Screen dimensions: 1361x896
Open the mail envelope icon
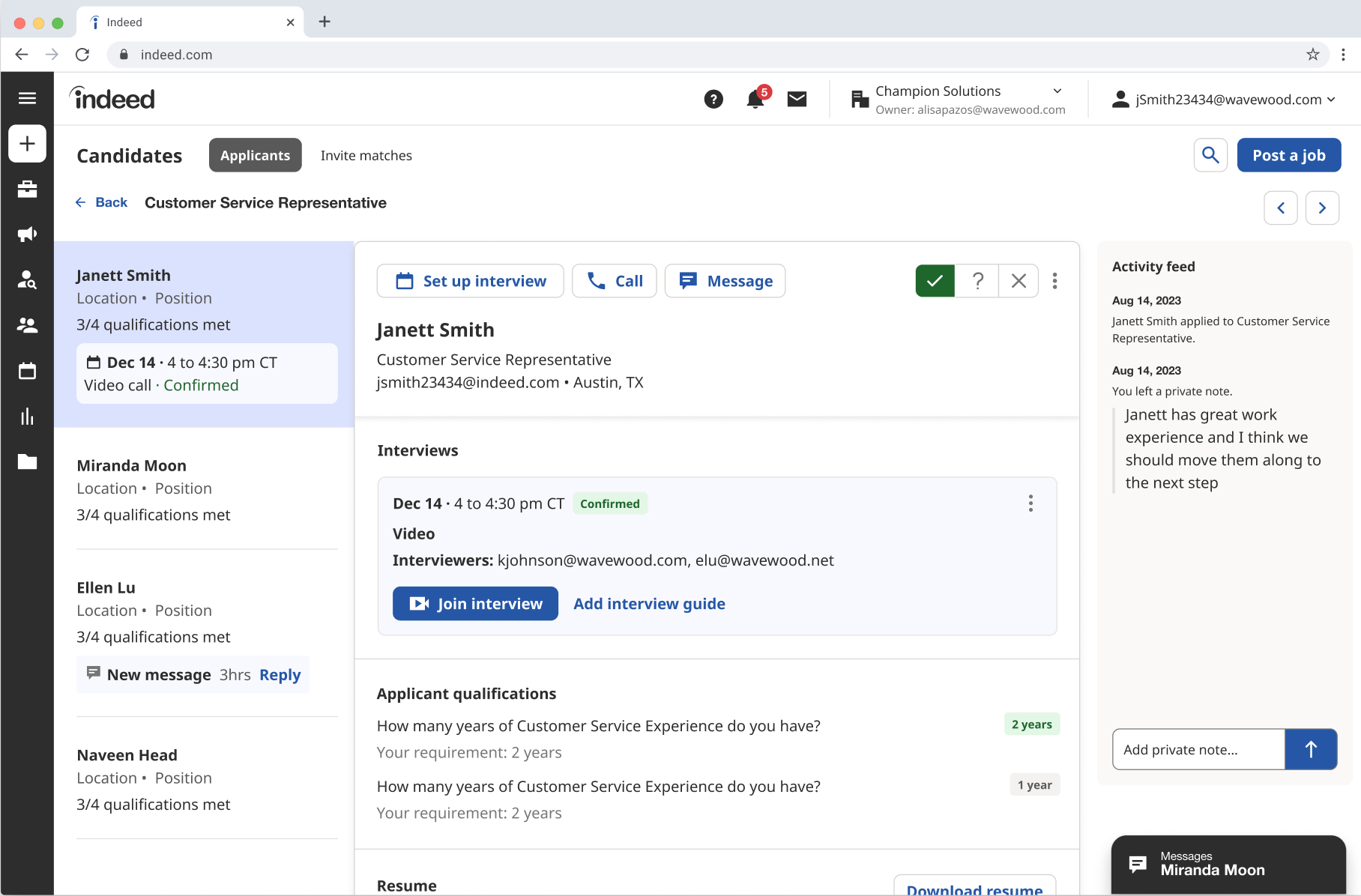click(x=797, y=99)
